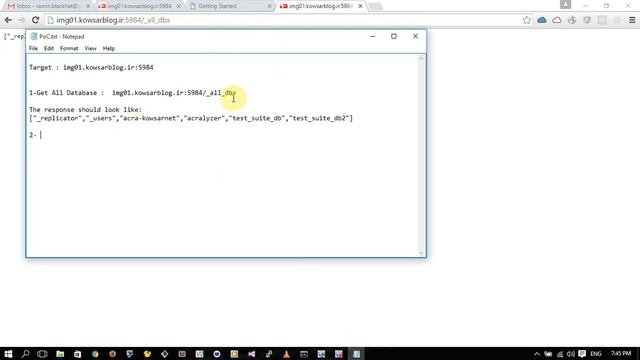Go back in the browser
This screenshot has height=360, width=640.
[8, 20]
